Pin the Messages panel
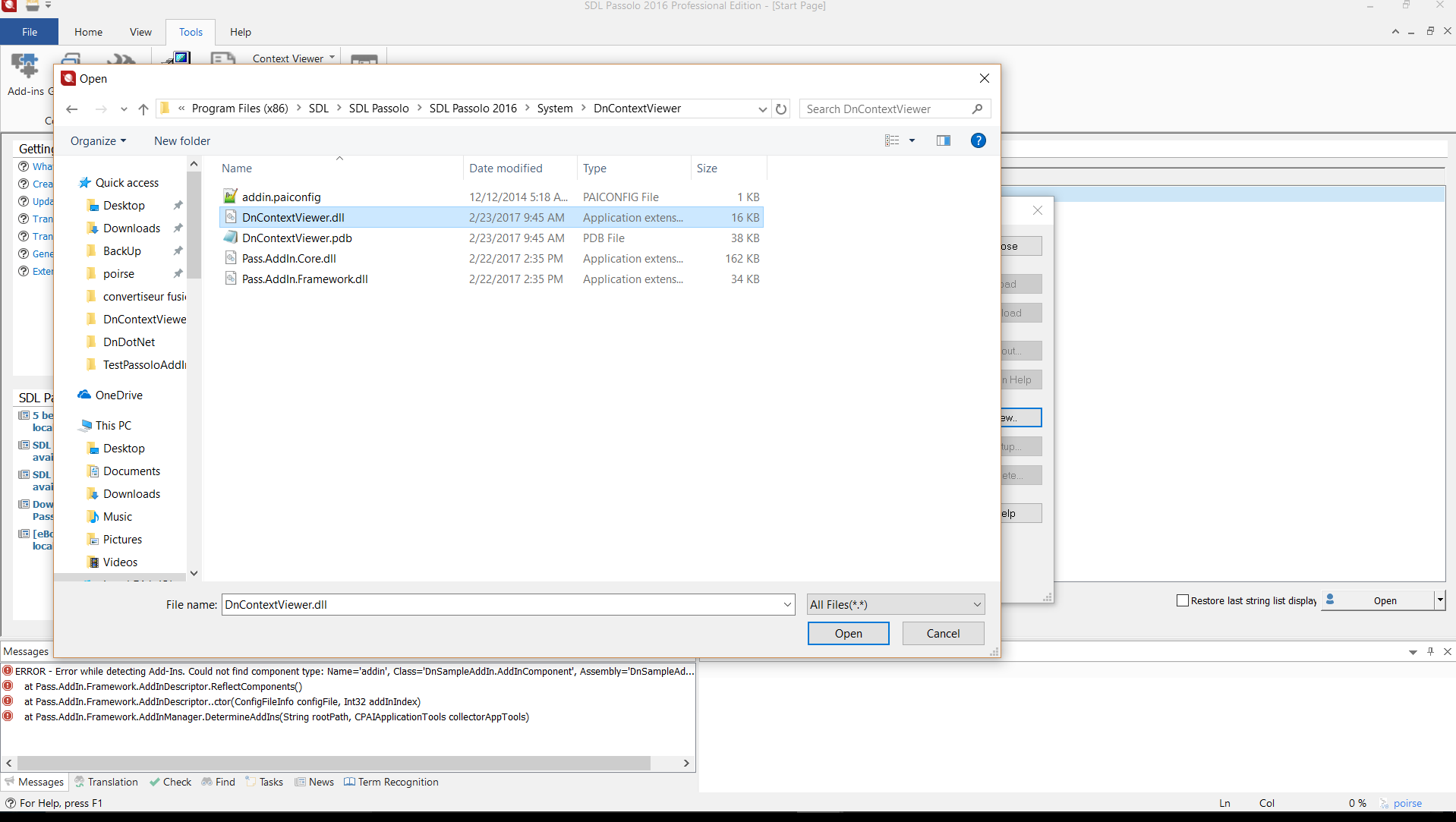 [1431, 651]
